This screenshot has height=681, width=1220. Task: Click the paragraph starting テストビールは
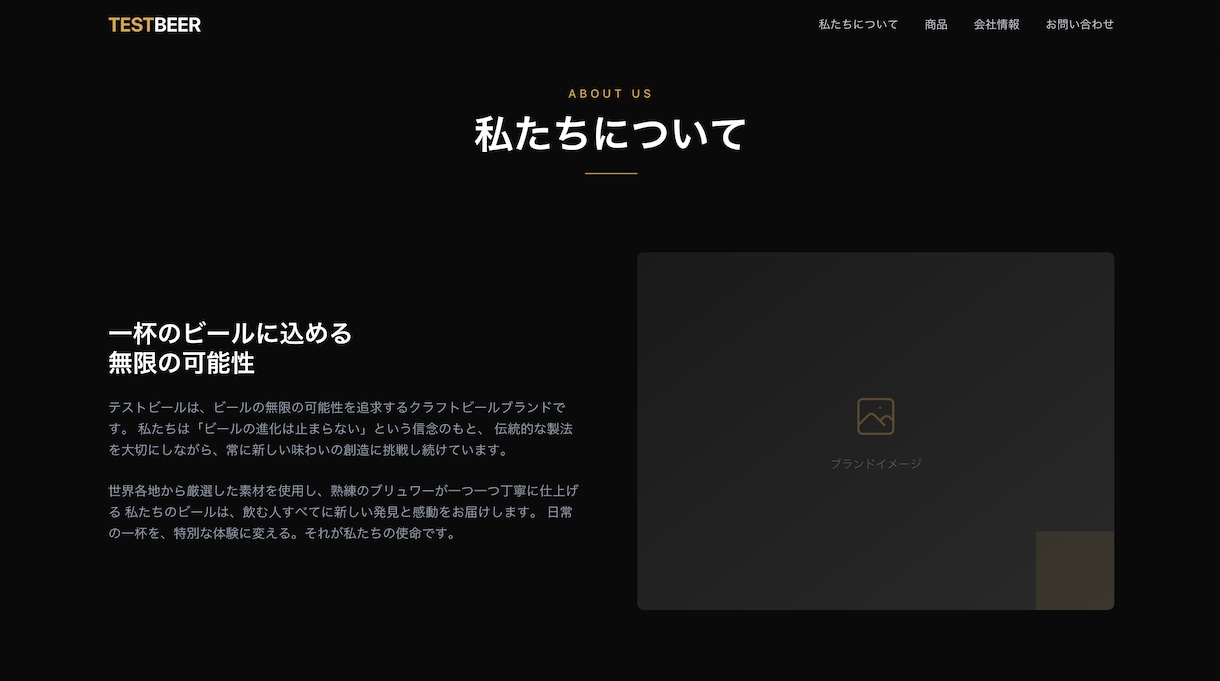point(342,429)
